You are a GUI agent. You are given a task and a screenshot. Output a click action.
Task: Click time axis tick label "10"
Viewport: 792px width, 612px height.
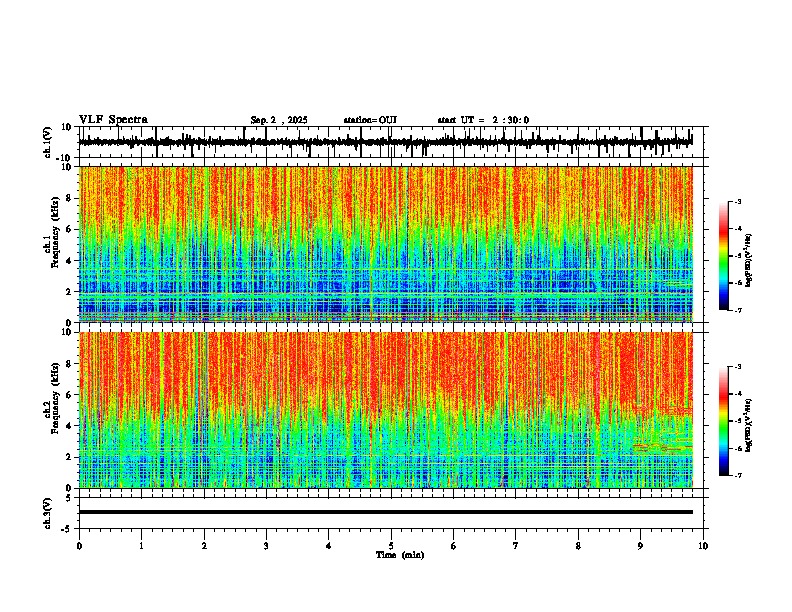click(x=703, y=546)
